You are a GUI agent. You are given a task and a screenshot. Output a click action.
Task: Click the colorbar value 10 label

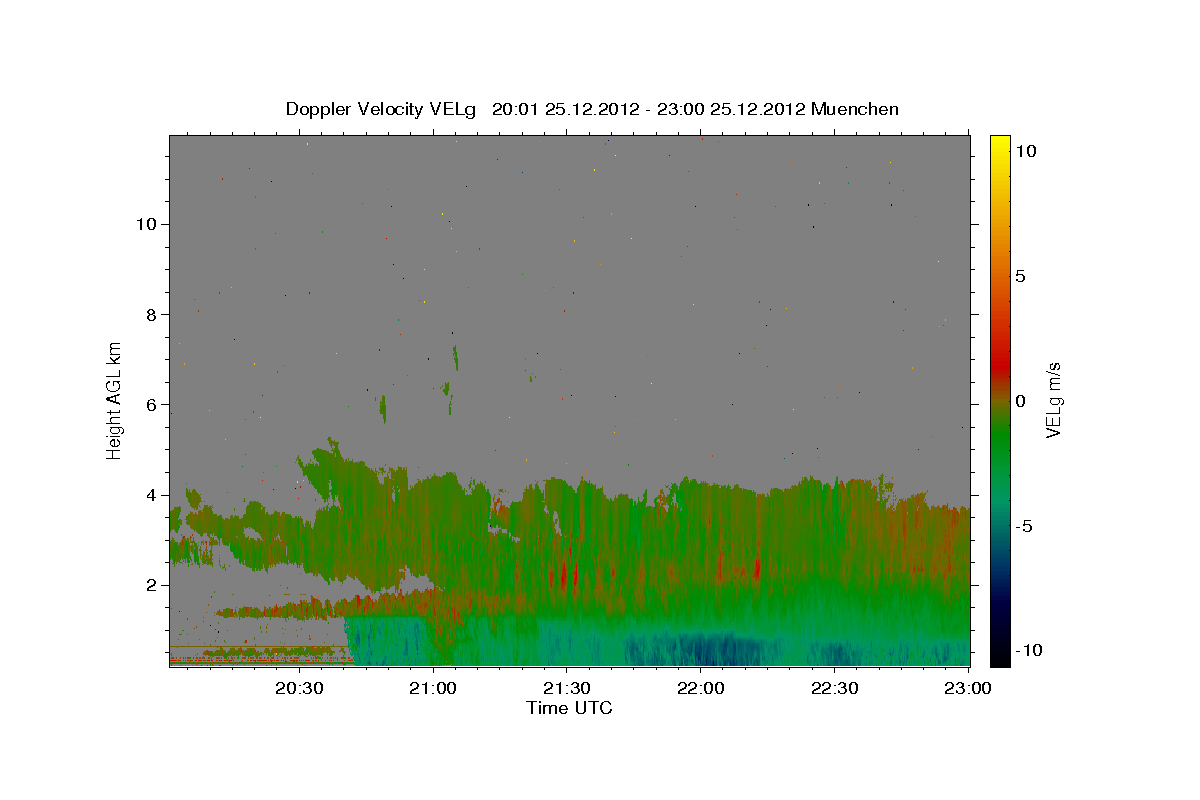pyautogui.click(x=1025, y=151)
